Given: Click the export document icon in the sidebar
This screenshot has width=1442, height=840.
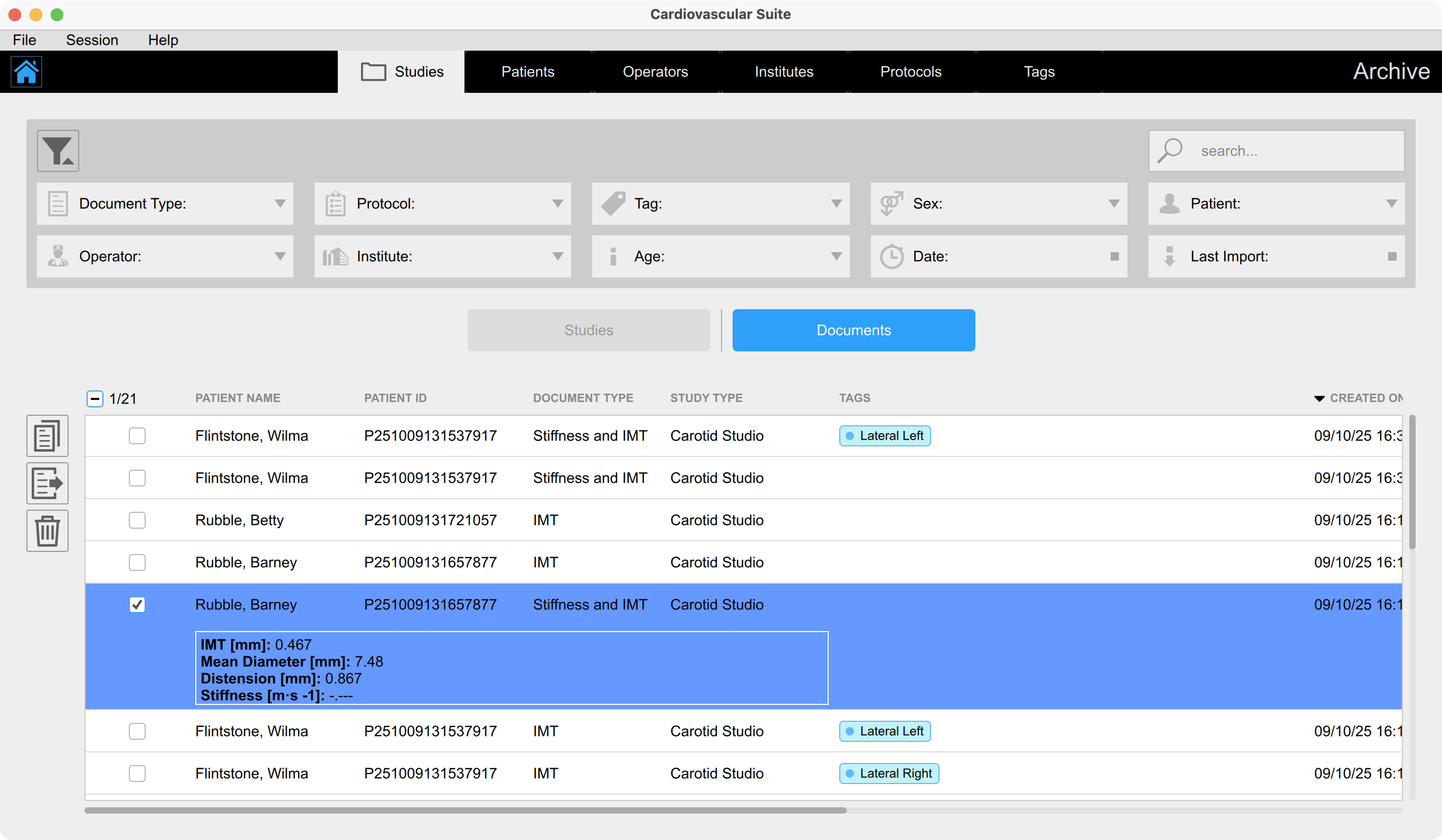Looking at the screenshot, I should [x=47, y=483].
